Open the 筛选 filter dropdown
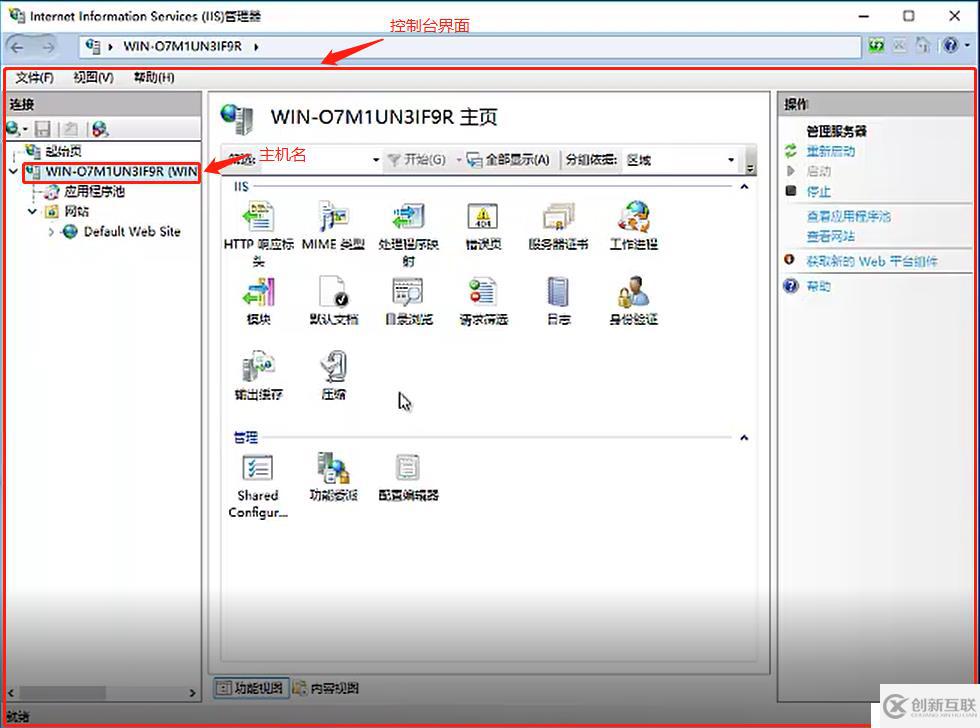The width and height of the screenshot is (980, 728). pos(376,160)
